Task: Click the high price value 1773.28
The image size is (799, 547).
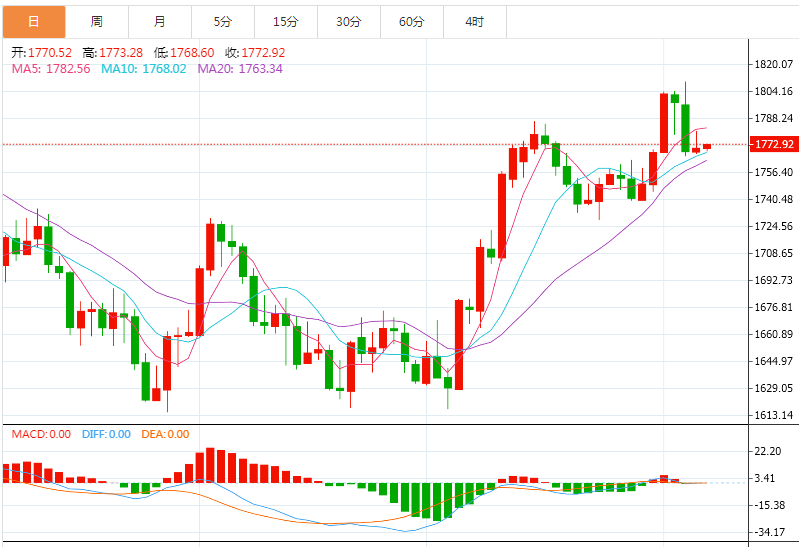Action: tap(121, 53)
